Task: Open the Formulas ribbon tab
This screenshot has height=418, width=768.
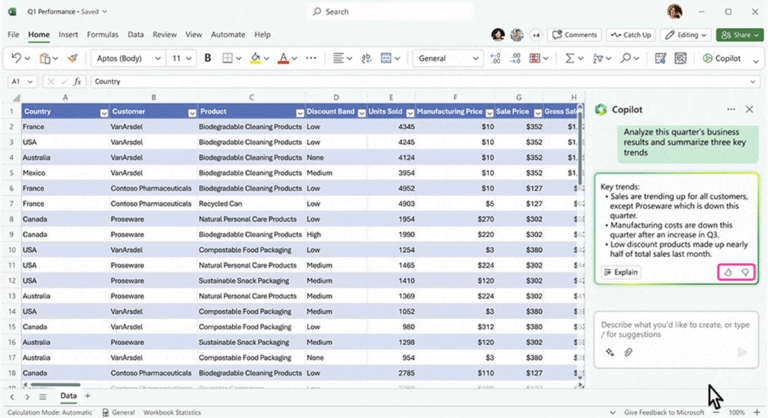Action: (102, 34)
